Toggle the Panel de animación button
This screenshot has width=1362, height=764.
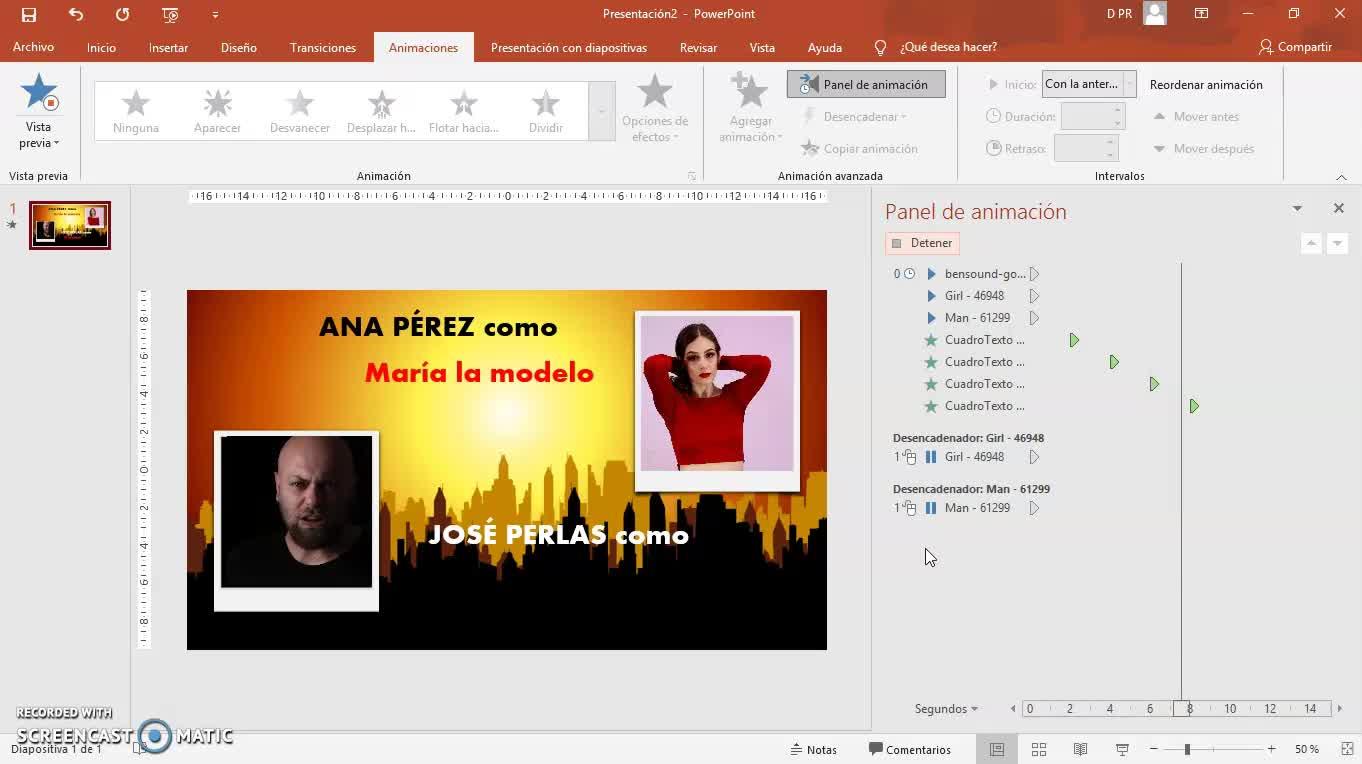coord(865,85)
